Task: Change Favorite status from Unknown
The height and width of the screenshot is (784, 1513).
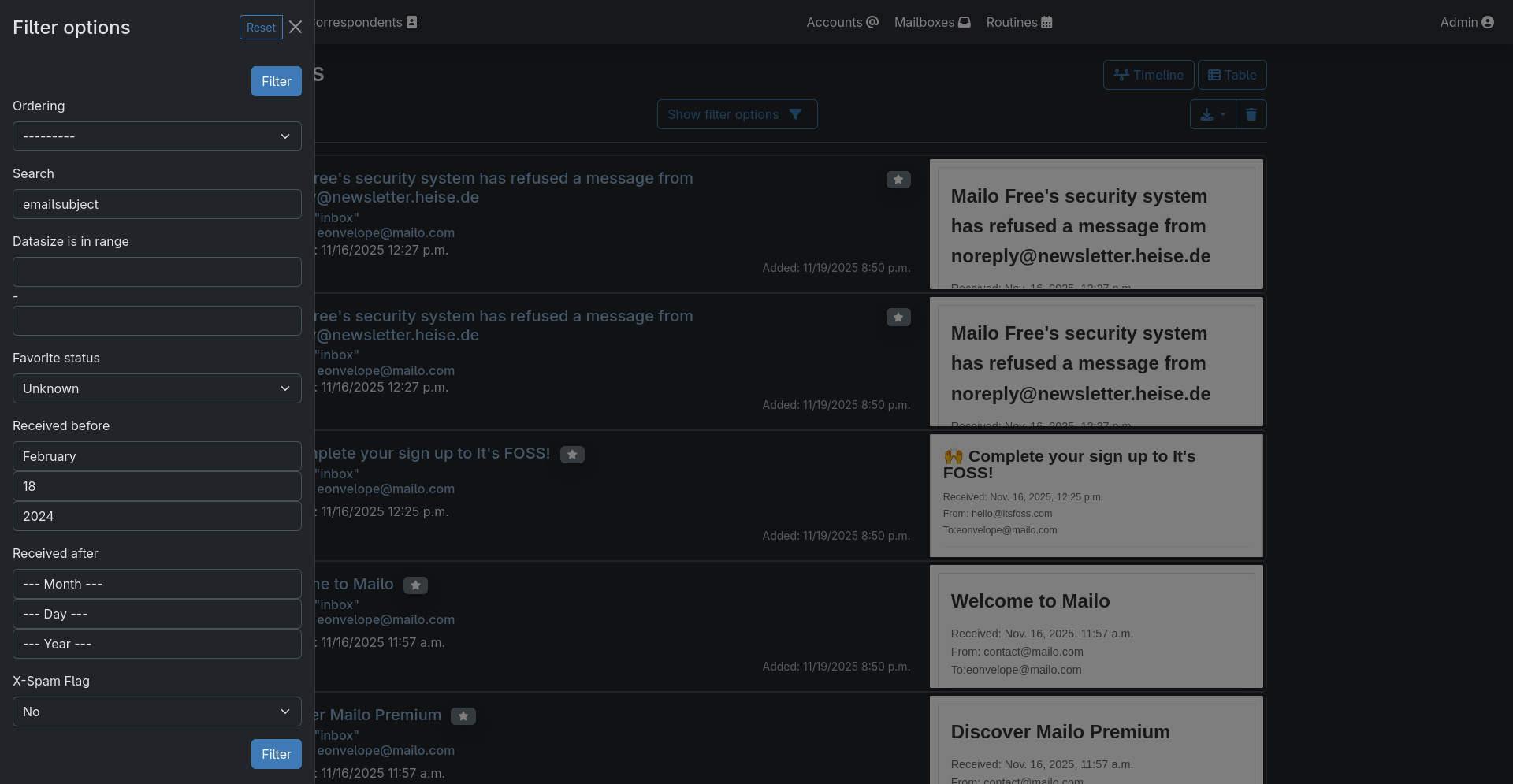Action: [156, 388]
